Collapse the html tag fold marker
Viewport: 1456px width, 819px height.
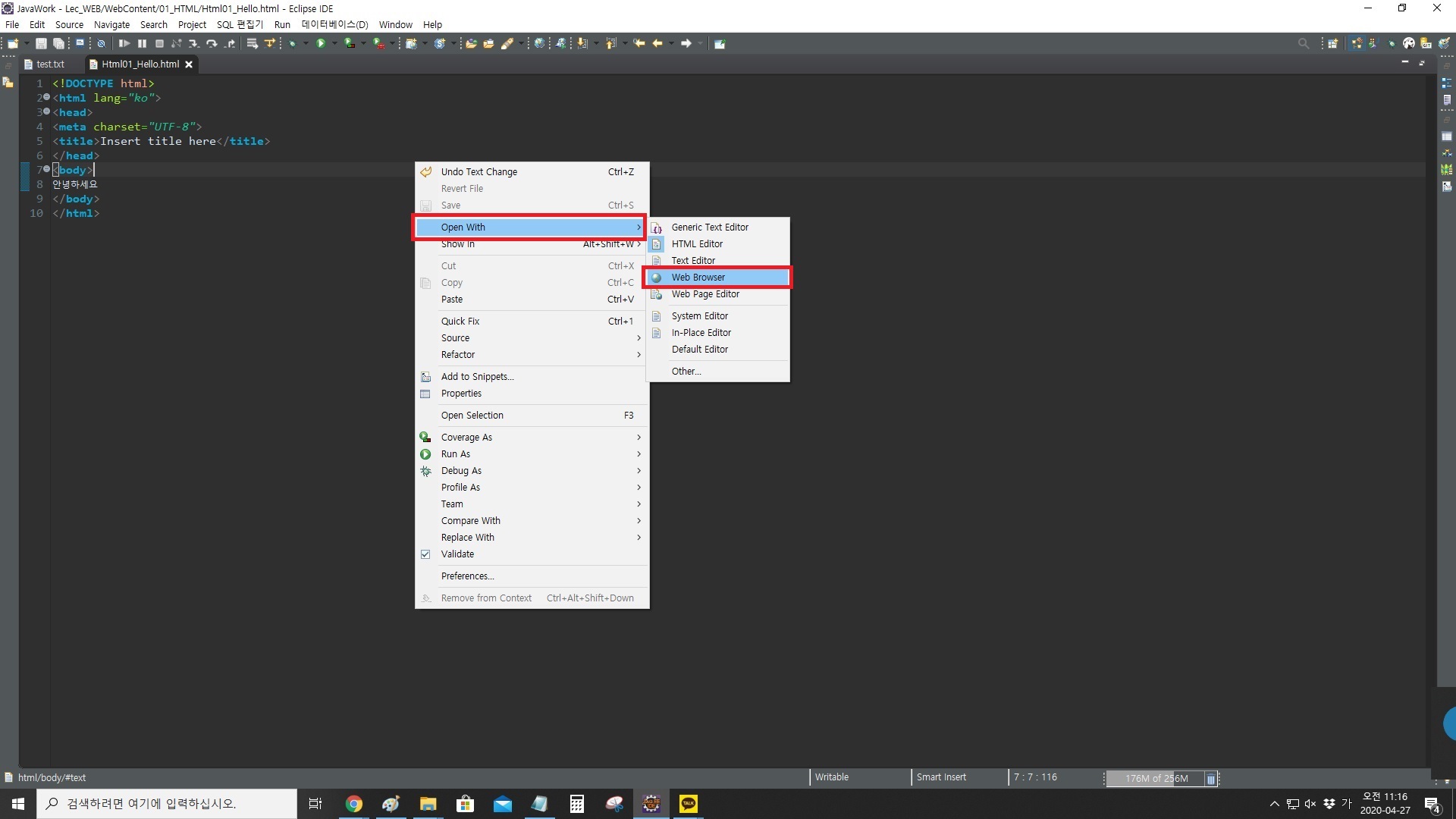[46, 98]
